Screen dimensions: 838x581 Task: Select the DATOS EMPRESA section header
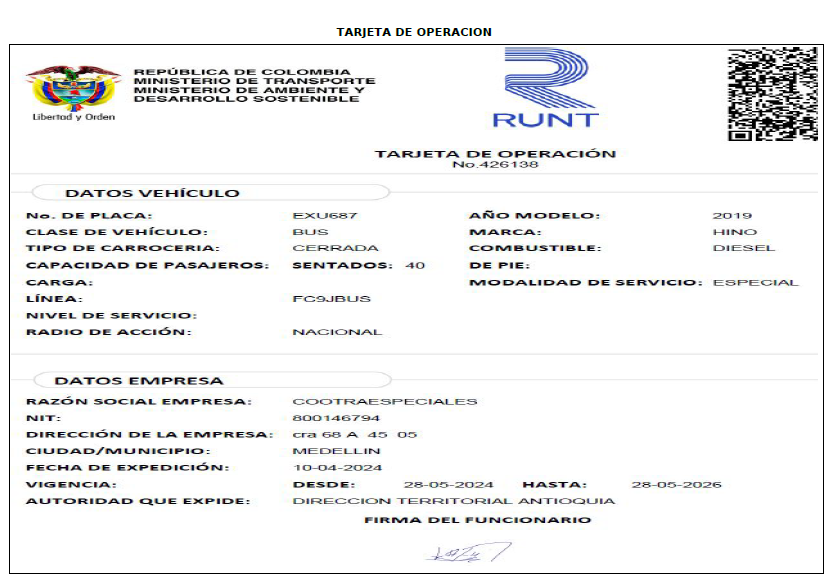tap(139, 380)
